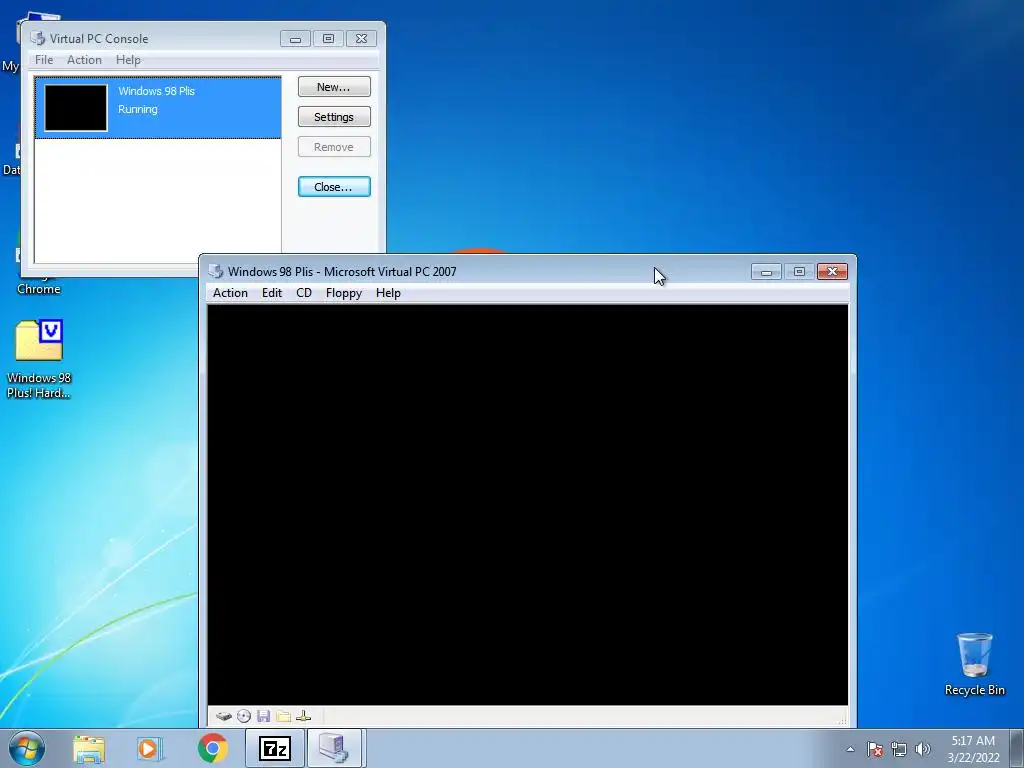Open CD menu in the VM window
The height and width of the screenshot is (768, 1024).
point(304,293)
